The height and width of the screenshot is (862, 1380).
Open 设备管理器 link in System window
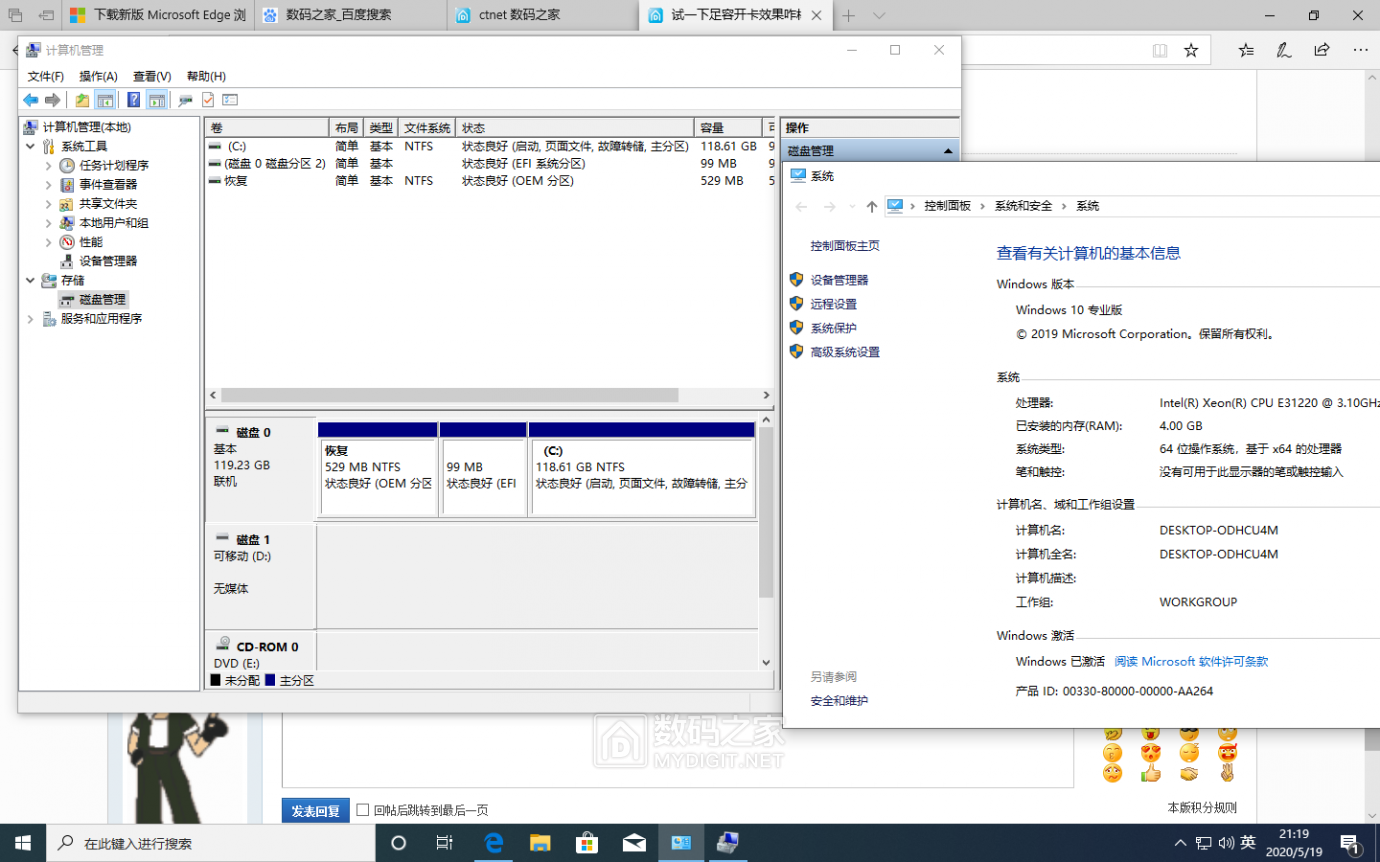pyautogui.click(x=839, y=281)
